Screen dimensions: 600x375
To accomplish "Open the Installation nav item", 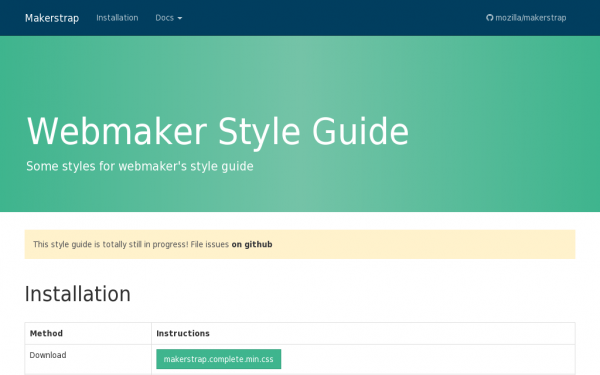I will point(117,18).
